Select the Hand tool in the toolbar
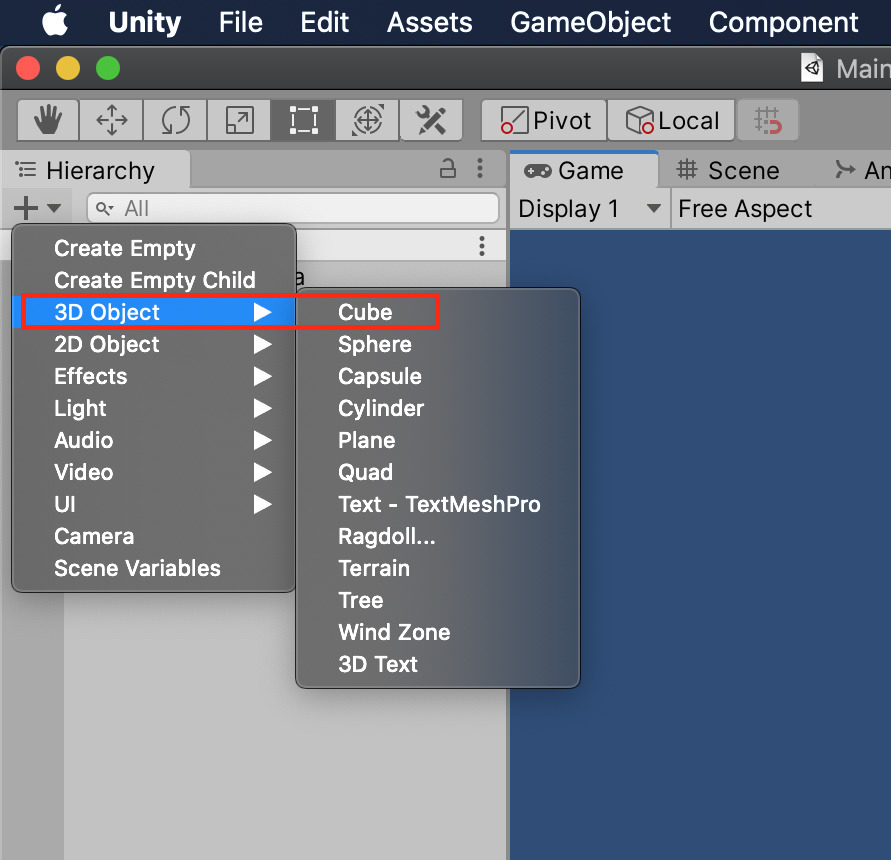This screenshot has height=860, width=891. pyautogui.click(x=47, y=120)
